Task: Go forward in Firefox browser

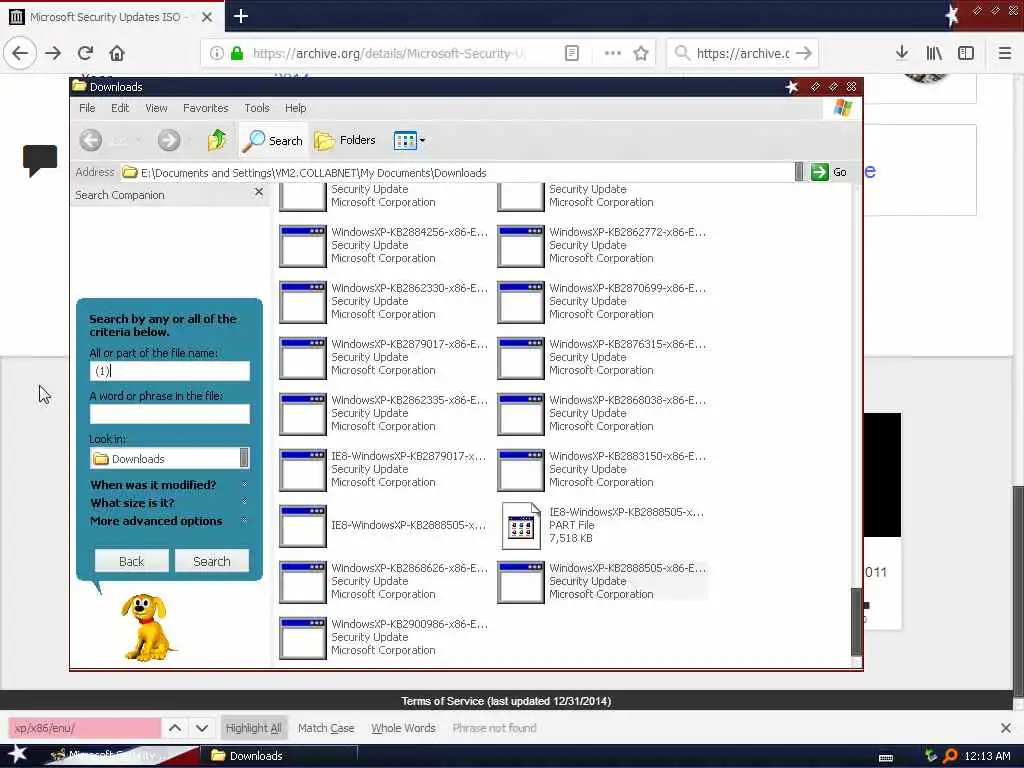Action: pyautogui.click(x=53, y=53)
